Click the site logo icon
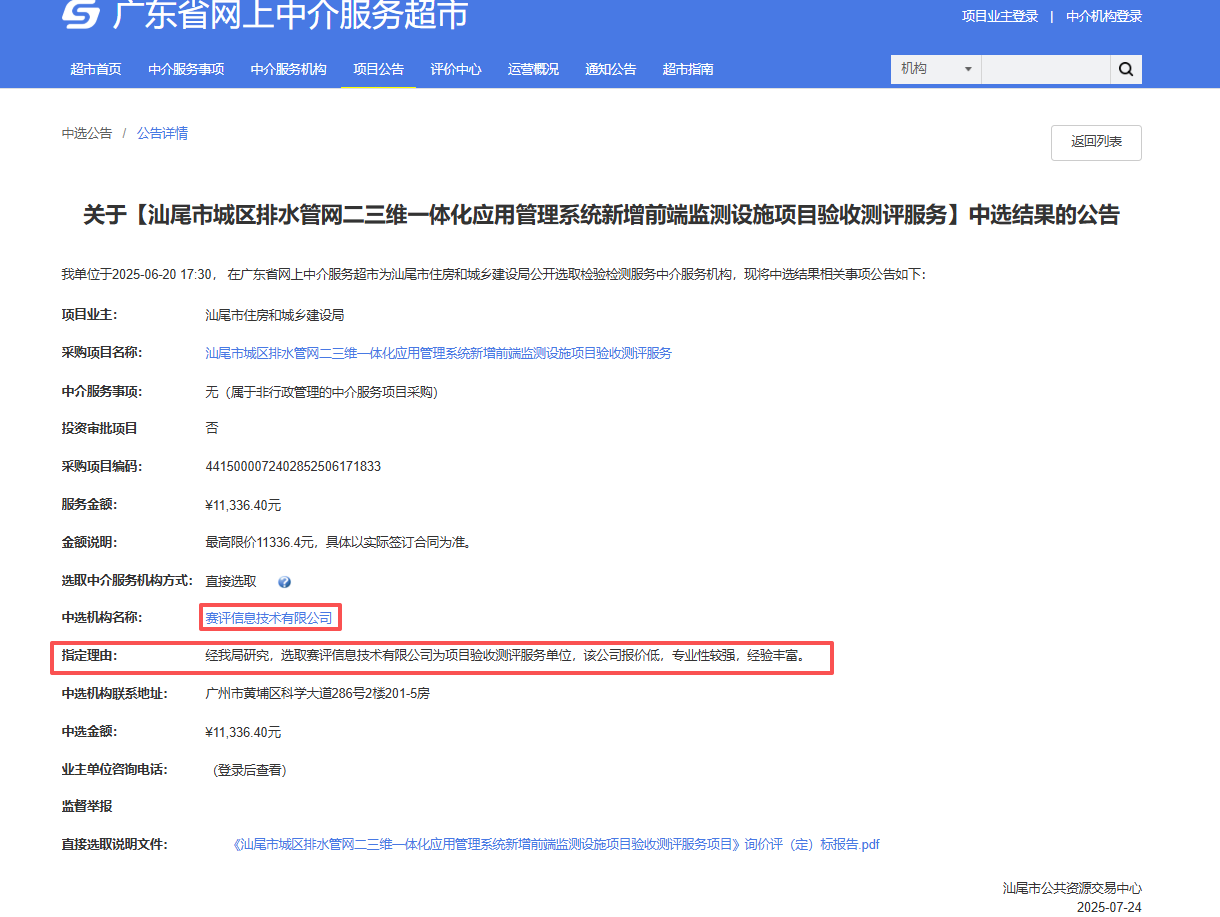Image resolution: width=1220 pixels, height=917 pixels. point(81,14)
